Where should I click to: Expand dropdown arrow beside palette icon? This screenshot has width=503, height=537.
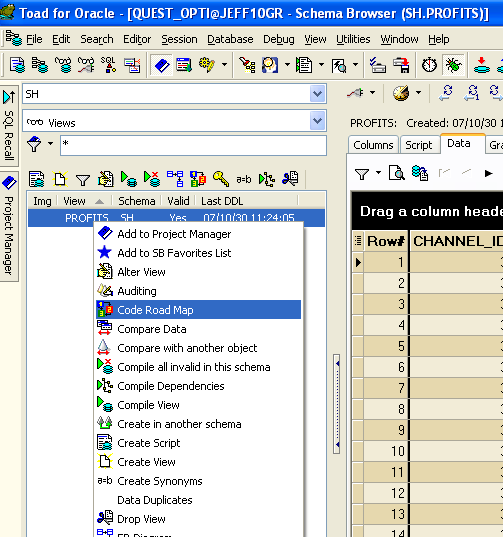(418, 92)
